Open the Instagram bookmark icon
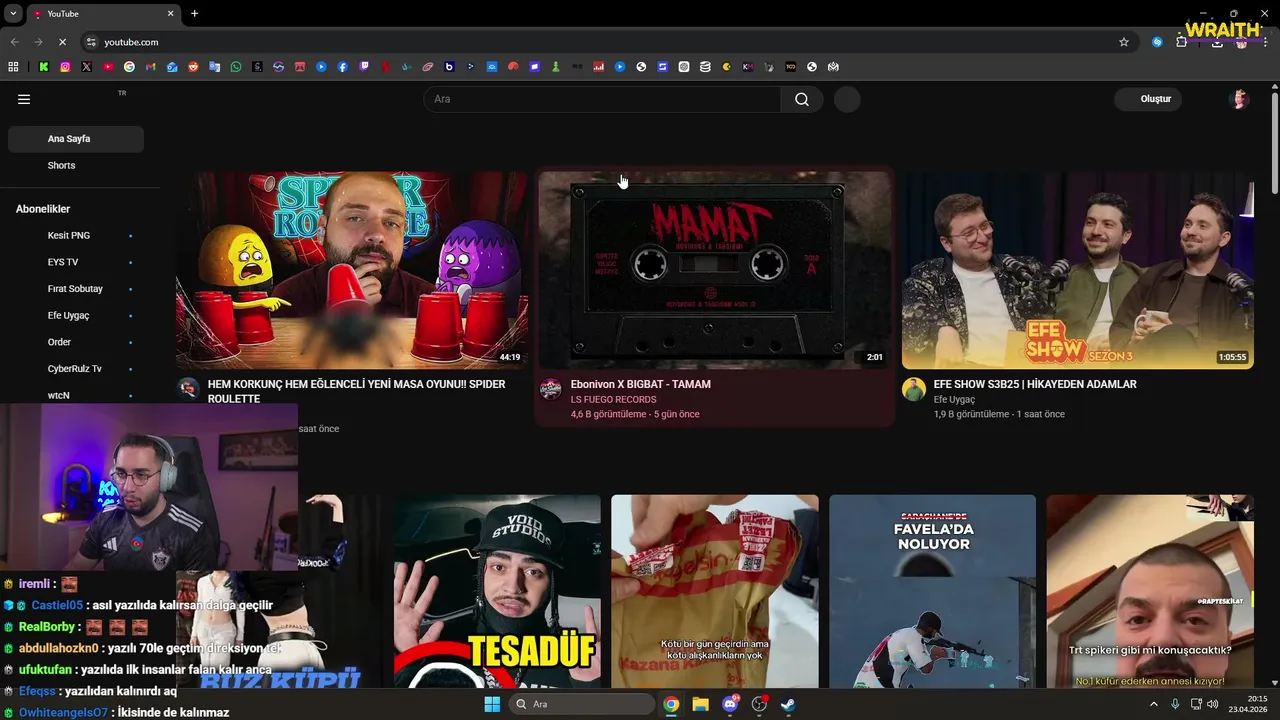Viewport: 1280px width, 720px height. point(65,67)
